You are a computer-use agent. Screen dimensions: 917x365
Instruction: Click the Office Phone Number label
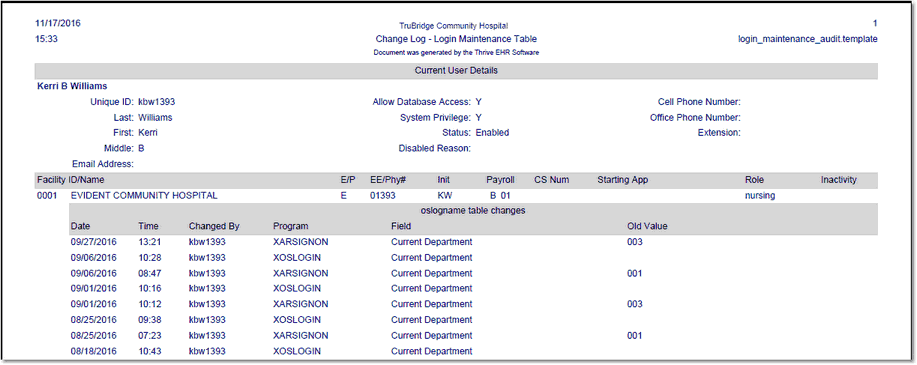pos(696,117)
